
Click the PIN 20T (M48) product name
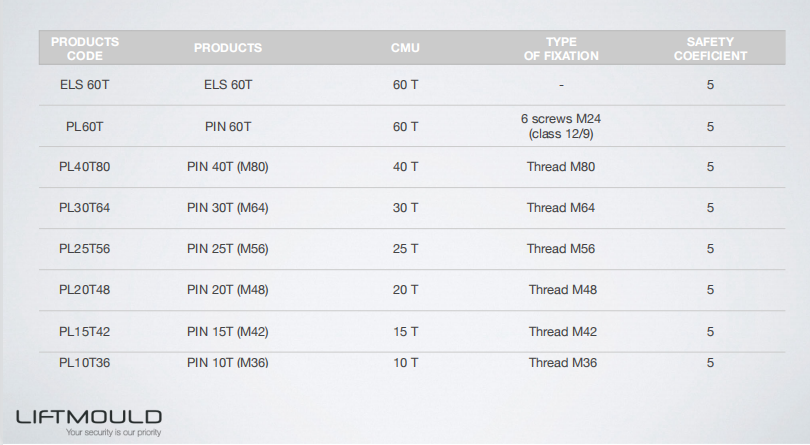coord(228,290)
